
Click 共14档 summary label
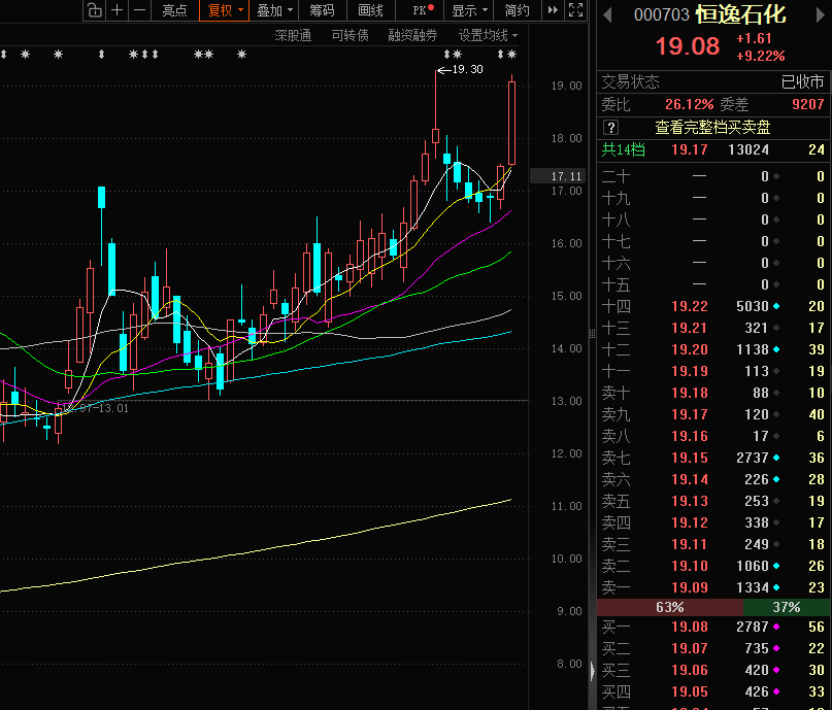click(x=623, y=150)
